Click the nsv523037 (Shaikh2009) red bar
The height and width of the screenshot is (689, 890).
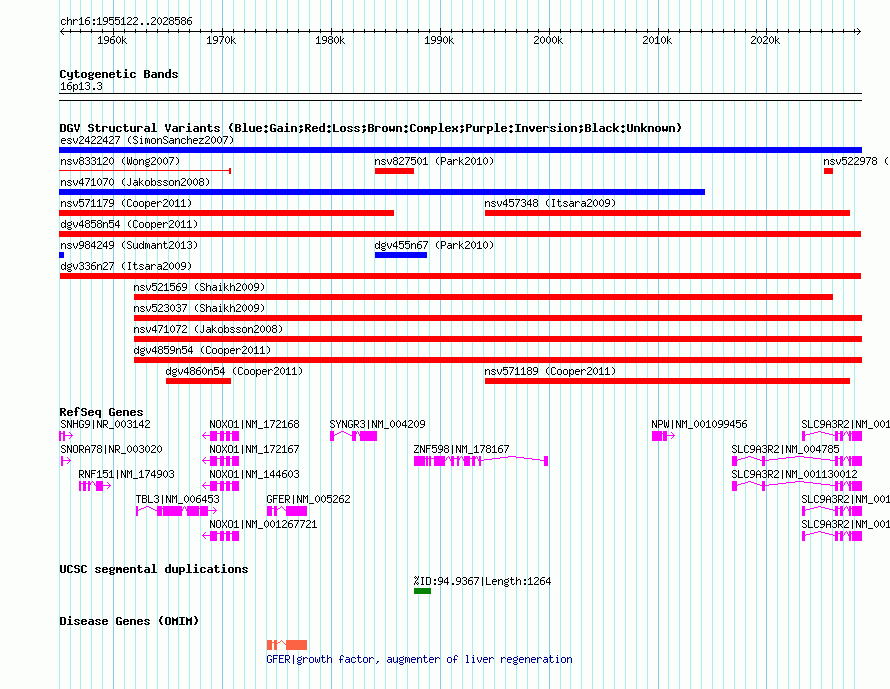(x=498, y=318)
